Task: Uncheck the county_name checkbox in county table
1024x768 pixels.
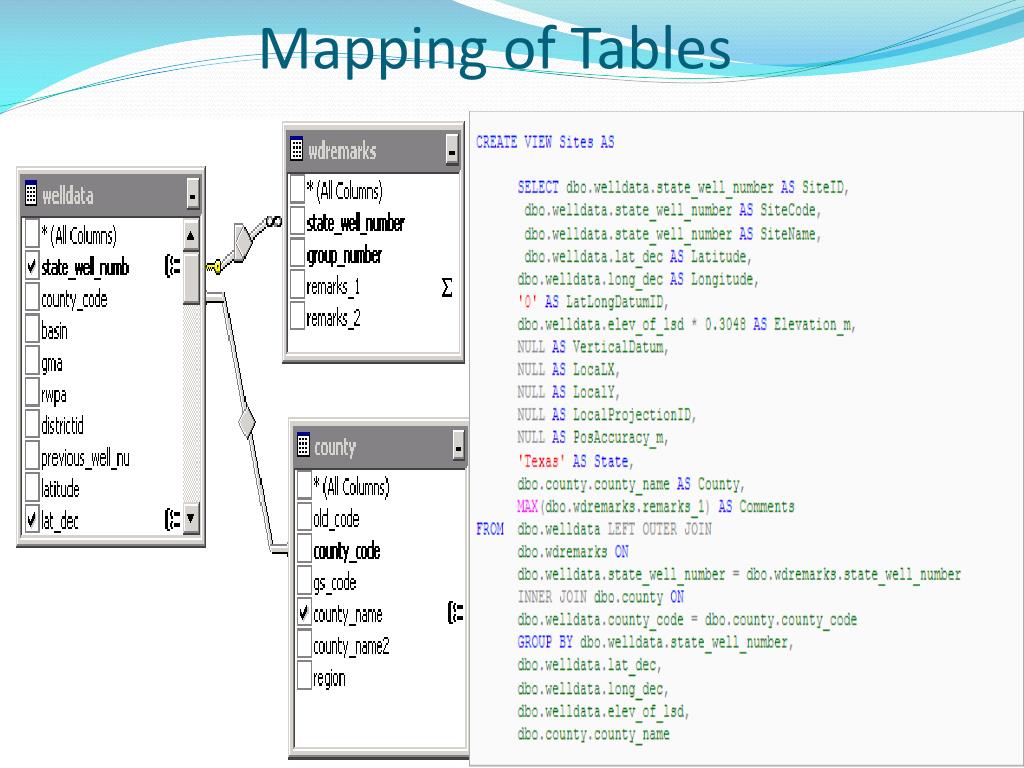Action: click(x=305, y=614)
